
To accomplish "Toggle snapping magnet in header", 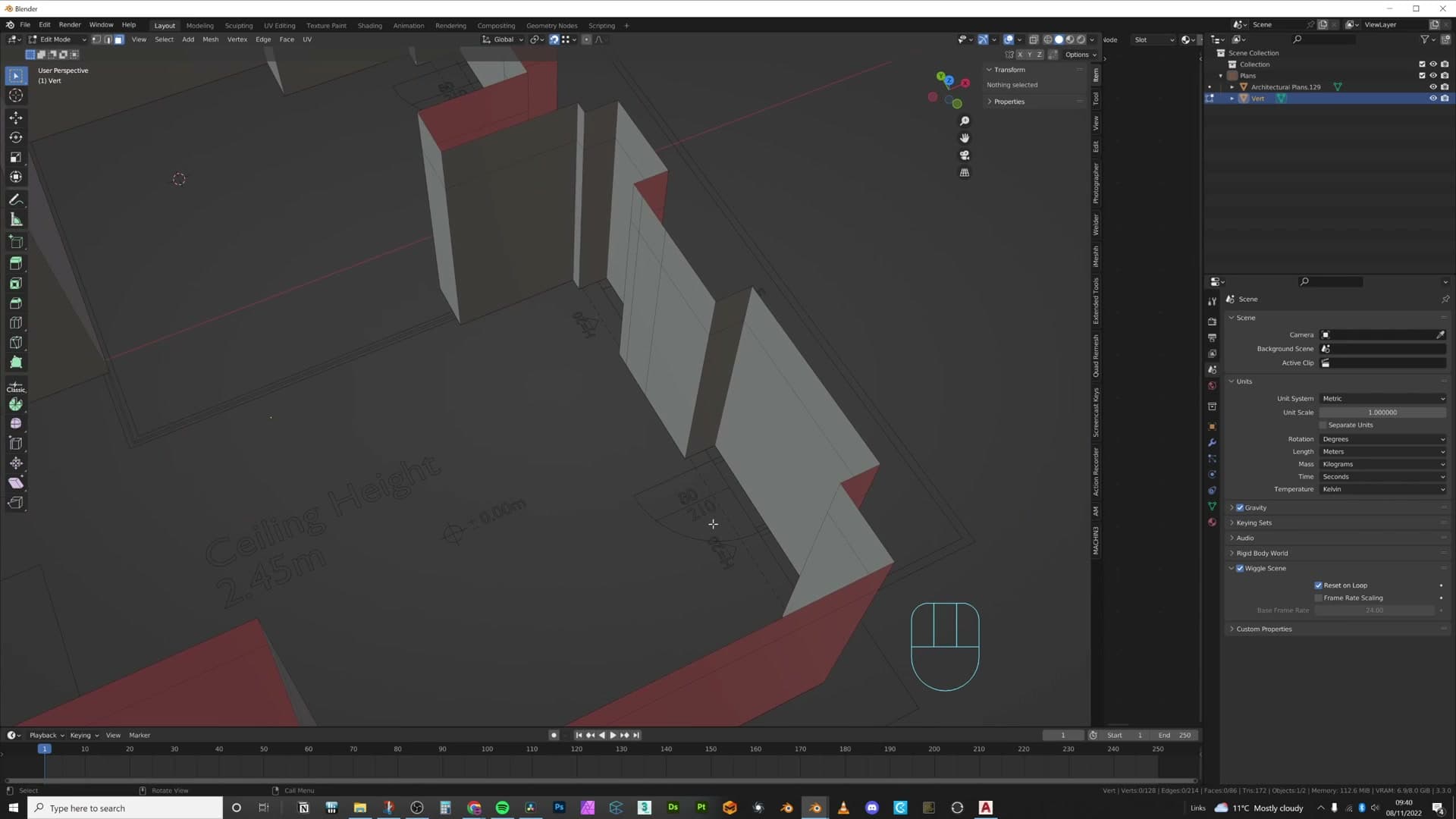I will (554, 39).
